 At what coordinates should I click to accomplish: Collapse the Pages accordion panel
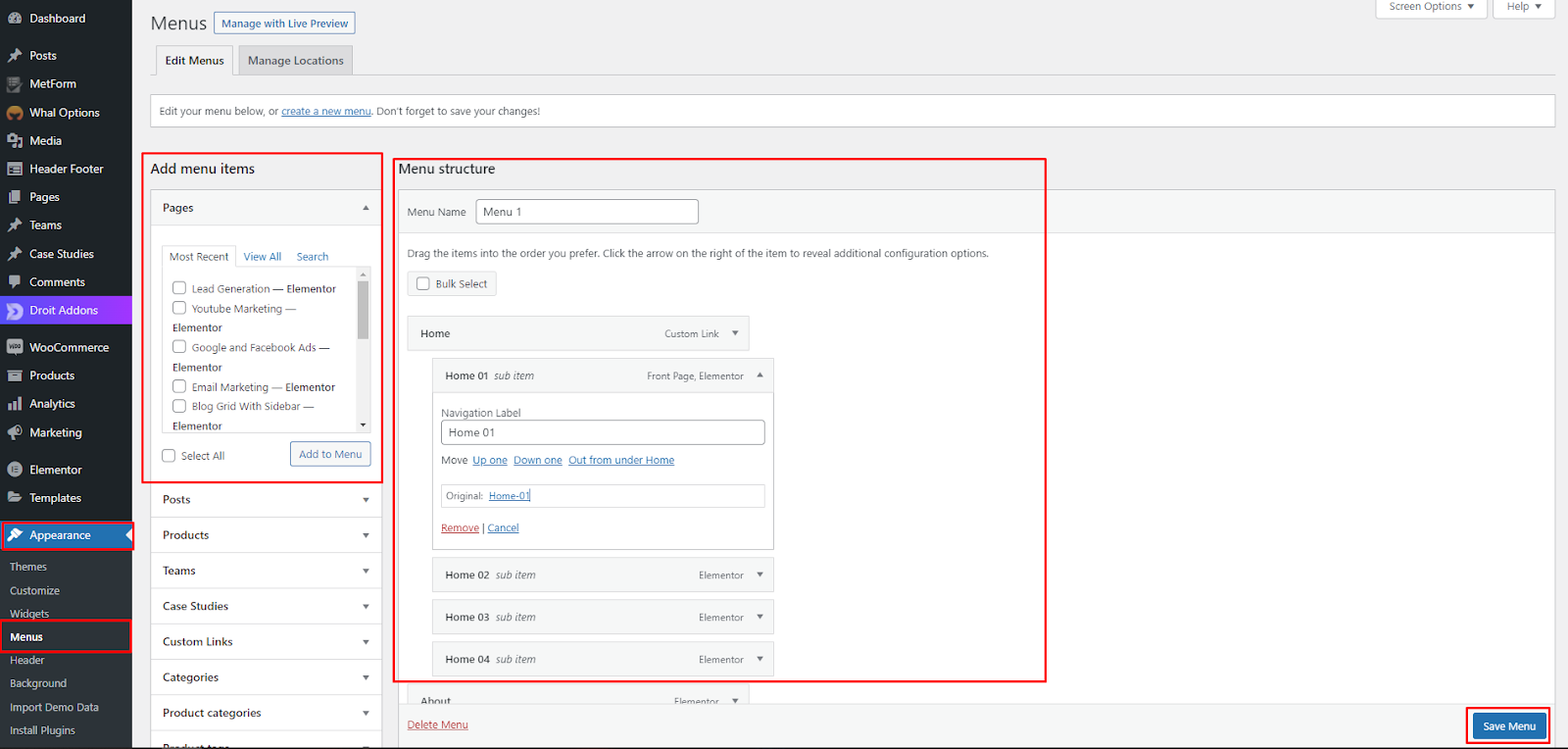(366, 208)
